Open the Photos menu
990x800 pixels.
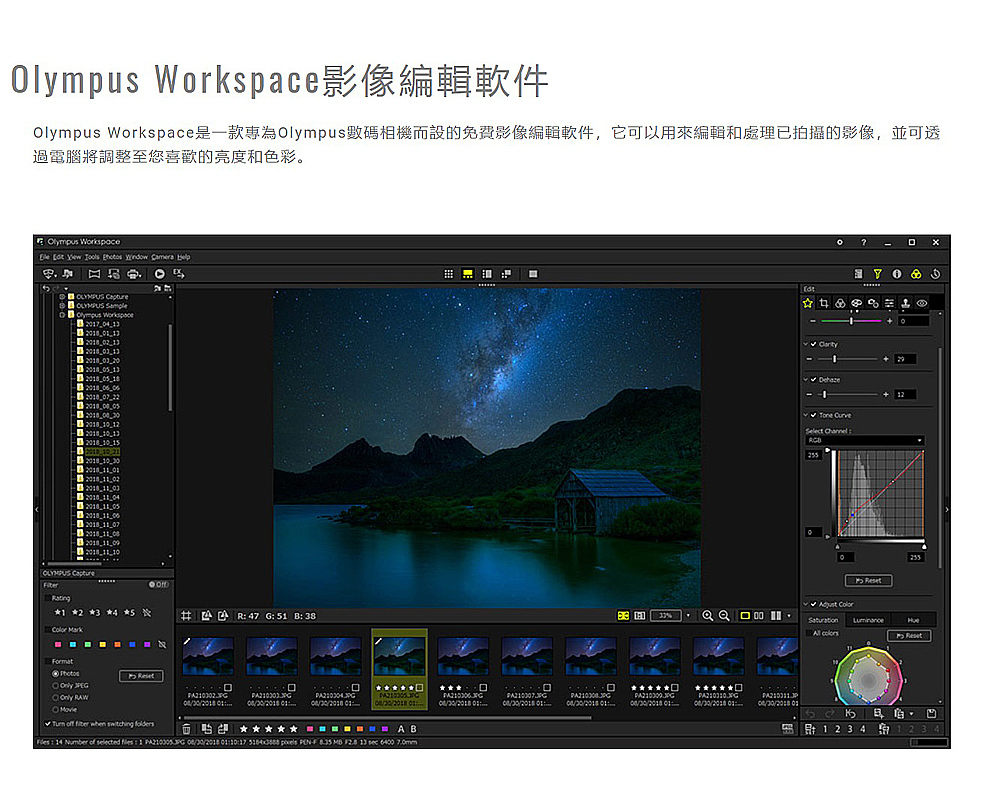pyautogui.click(x=112, y=257)
